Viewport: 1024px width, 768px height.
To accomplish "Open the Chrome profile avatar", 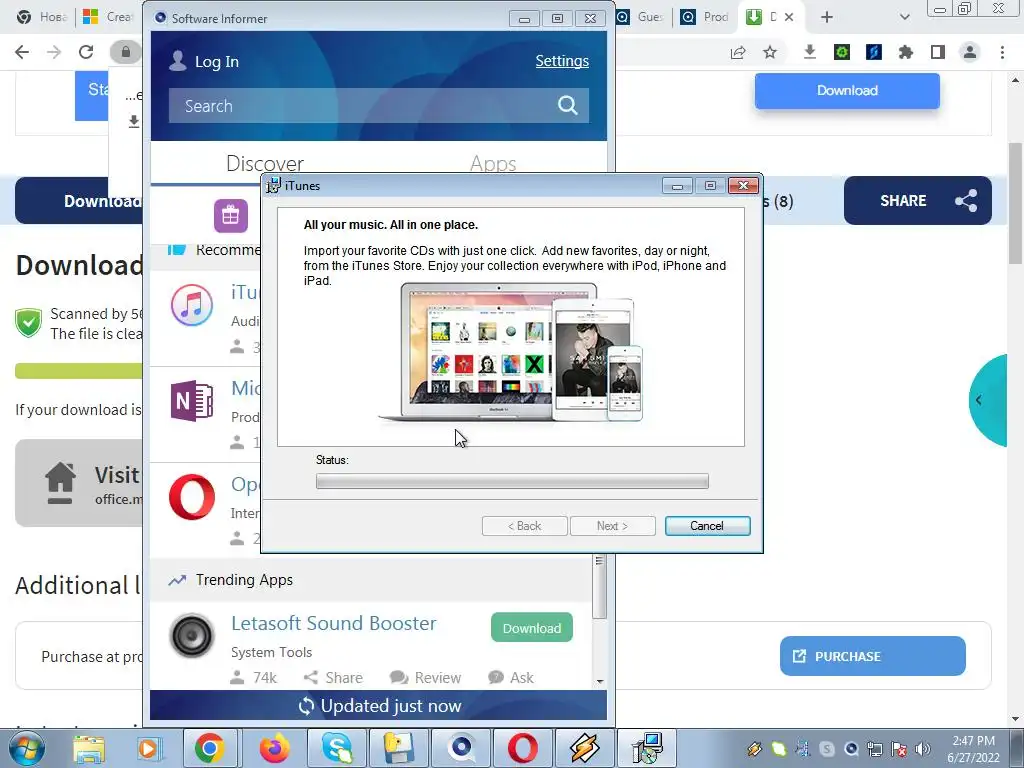I will (x=970, y=52).
